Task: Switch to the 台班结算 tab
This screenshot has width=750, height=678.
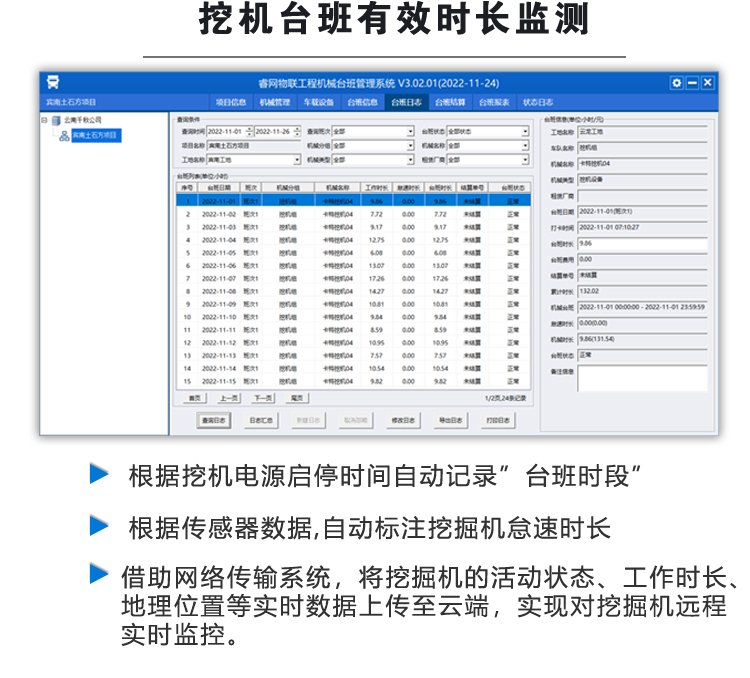Action: (x=449, y=102)
